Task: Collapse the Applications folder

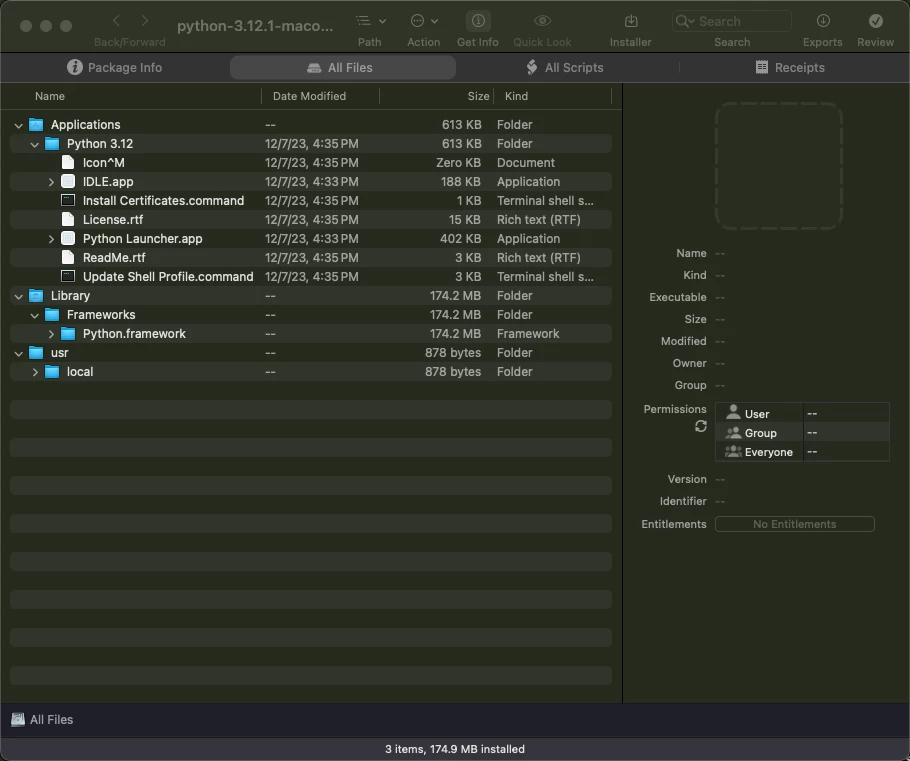Action: [19, 125]
